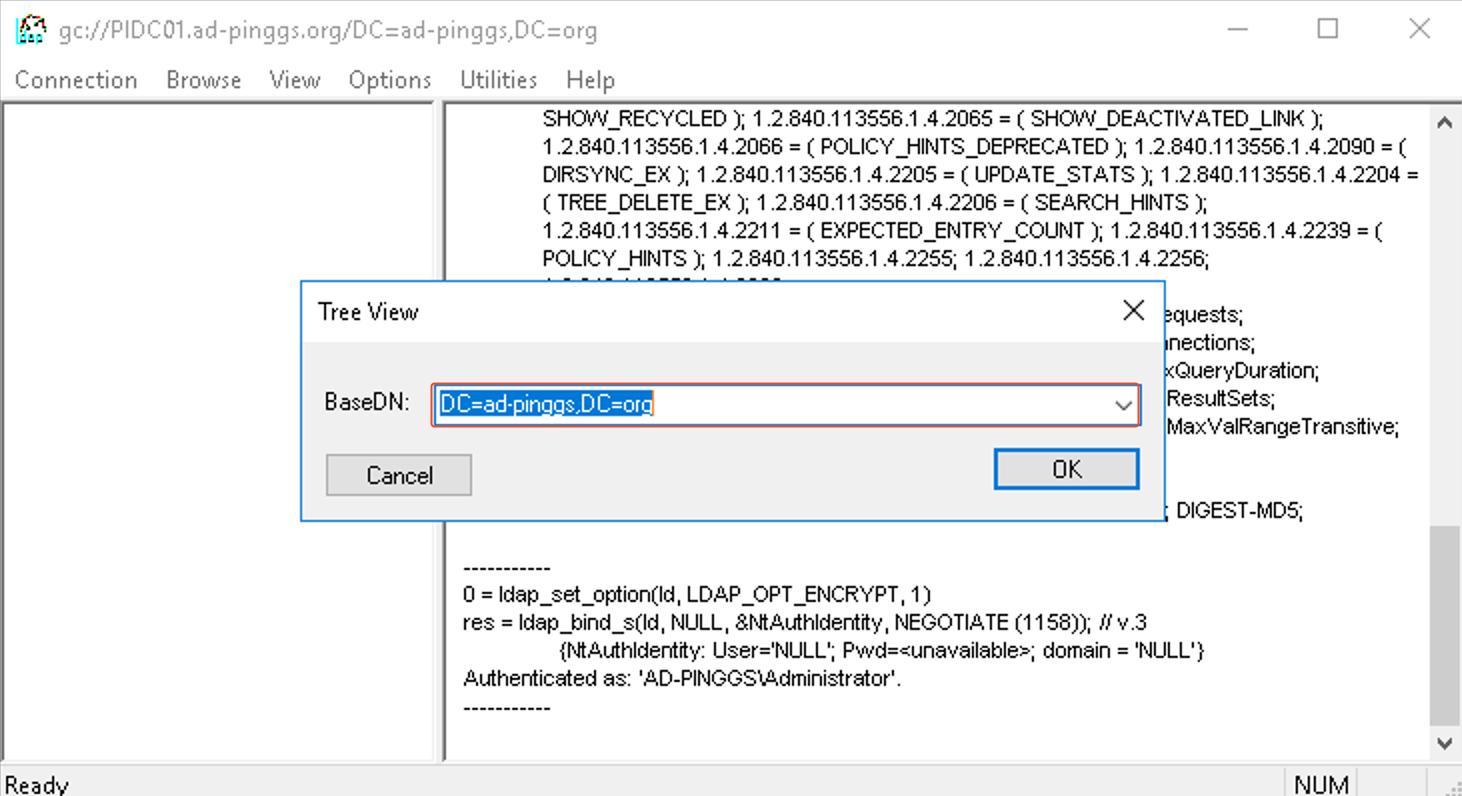Image resolution: width=1462 pixels, height=796 pixels.
Task: Open the Connection menu
Action: click(76, 80)
